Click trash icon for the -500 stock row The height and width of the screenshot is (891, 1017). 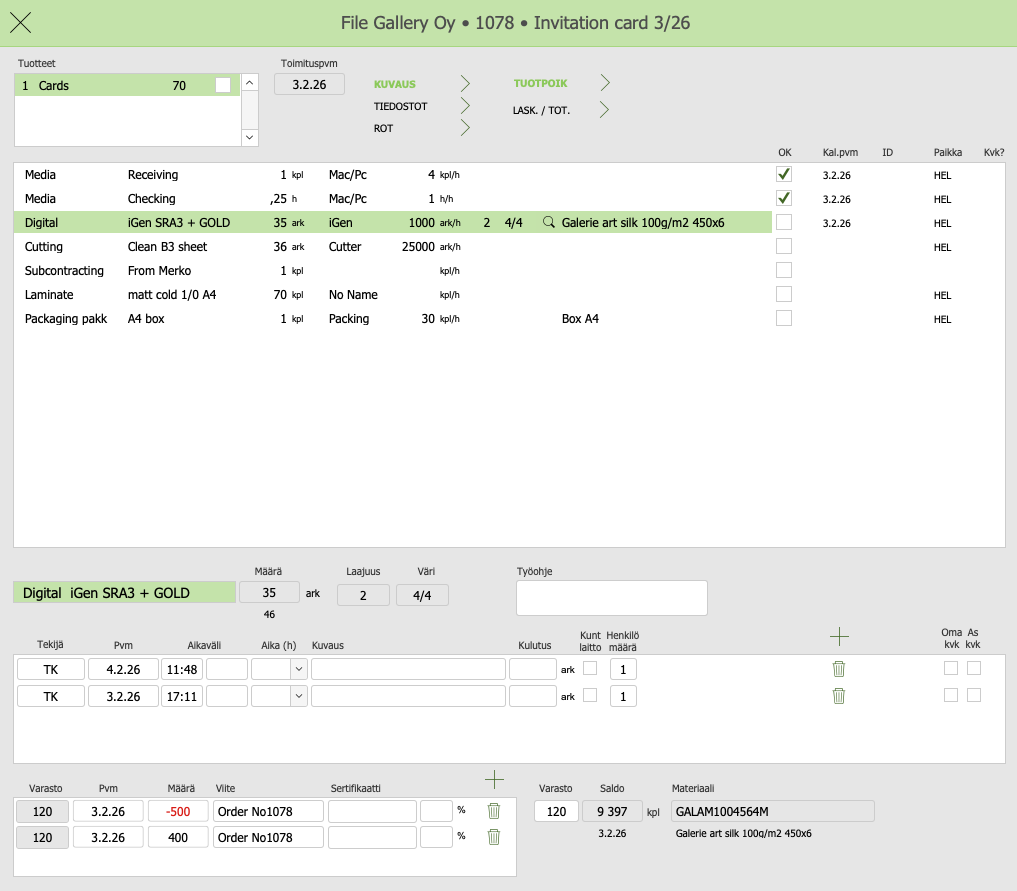click(493, 811)
